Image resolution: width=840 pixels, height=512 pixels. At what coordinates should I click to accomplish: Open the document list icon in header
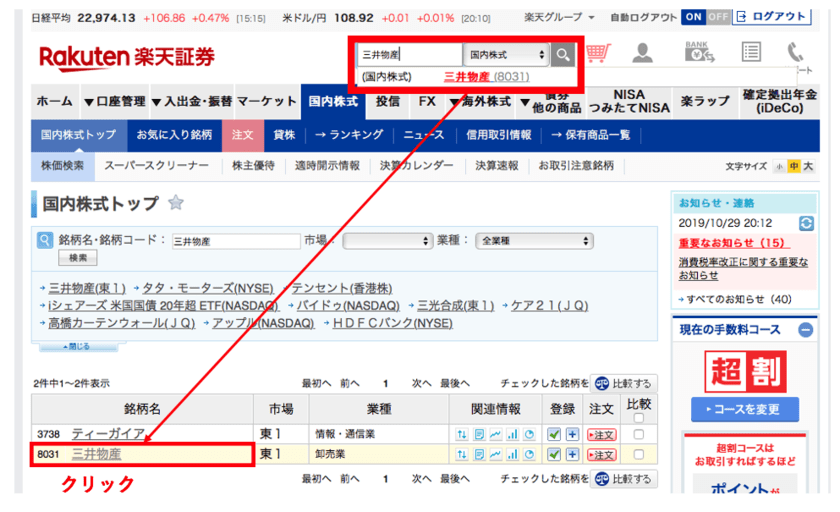pos(751,52)
